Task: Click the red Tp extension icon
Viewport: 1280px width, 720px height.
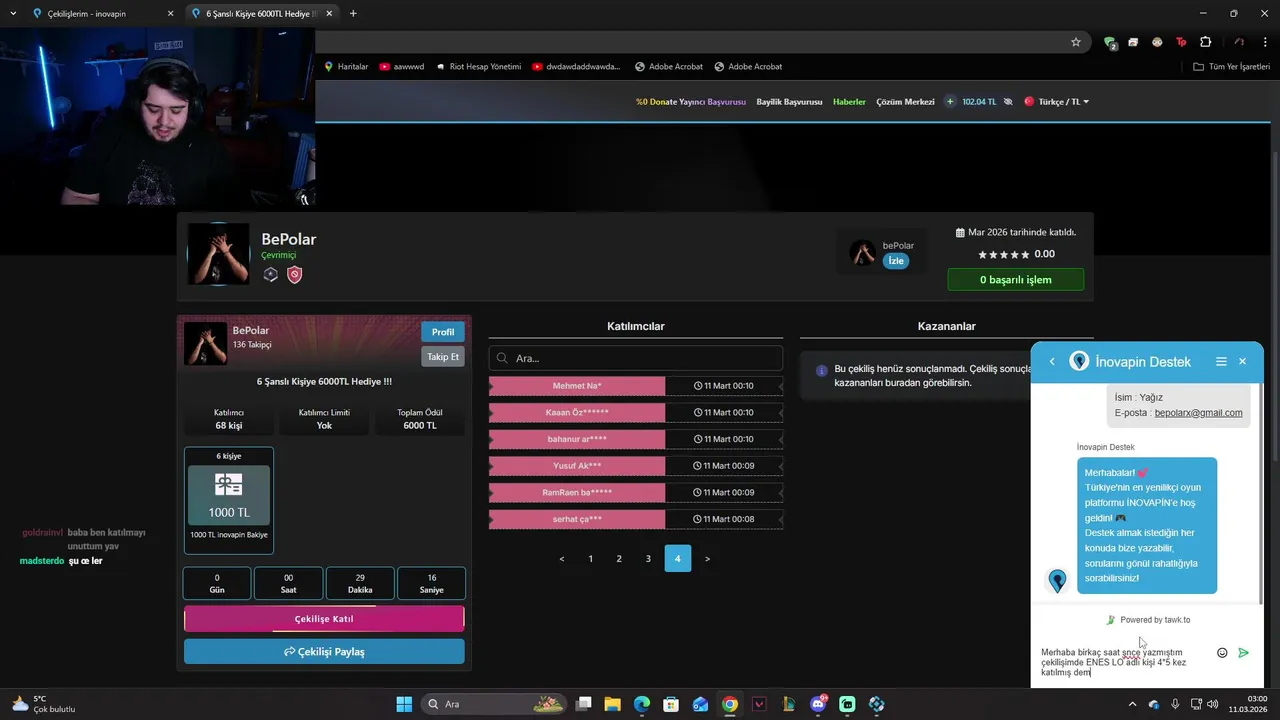Action: point(1181,42)
